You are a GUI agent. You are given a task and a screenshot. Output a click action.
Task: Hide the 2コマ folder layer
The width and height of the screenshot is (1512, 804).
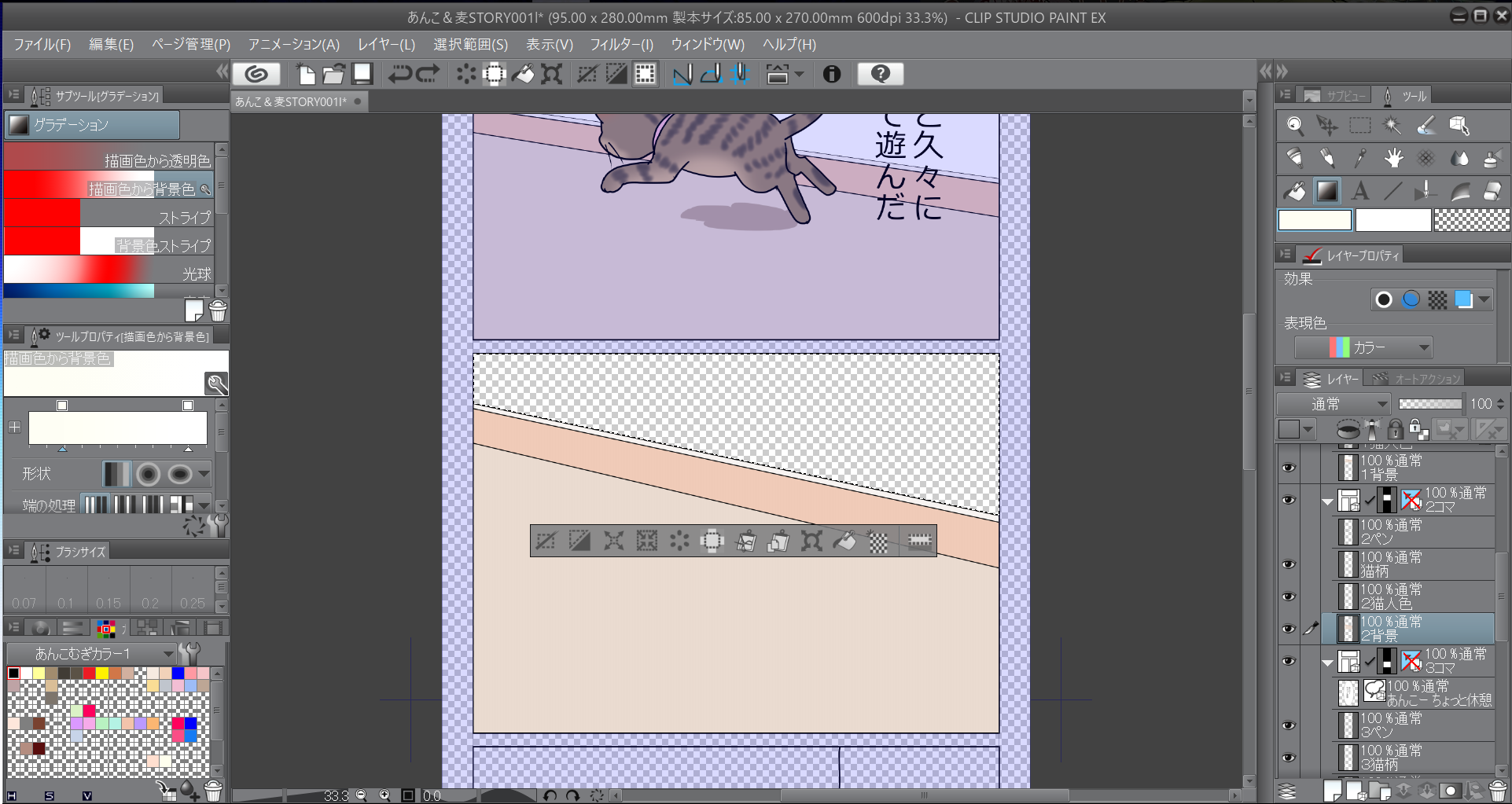[1288, 500]
